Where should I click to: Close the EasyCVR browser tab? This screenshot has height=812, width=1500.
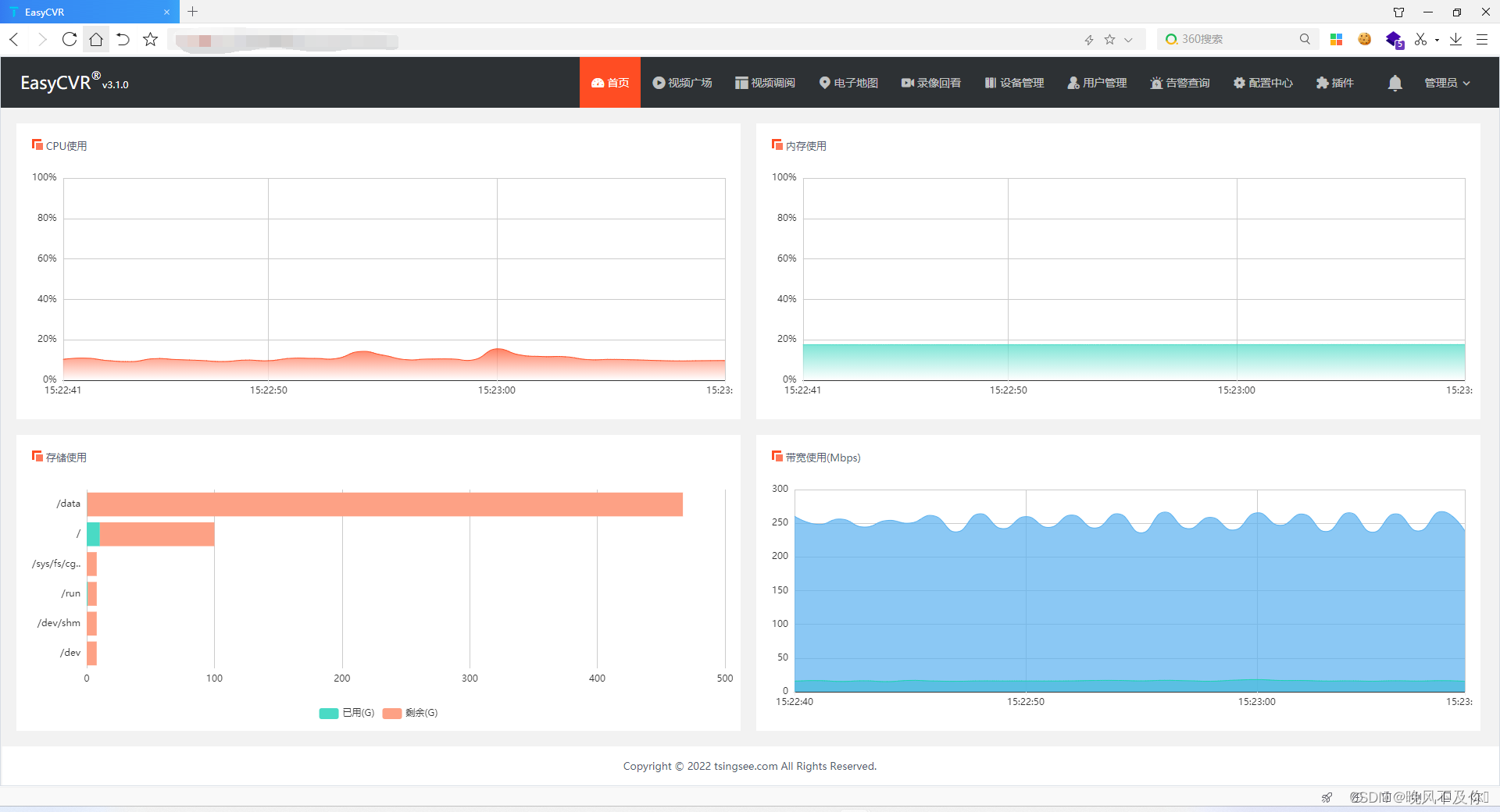(166, 12)
